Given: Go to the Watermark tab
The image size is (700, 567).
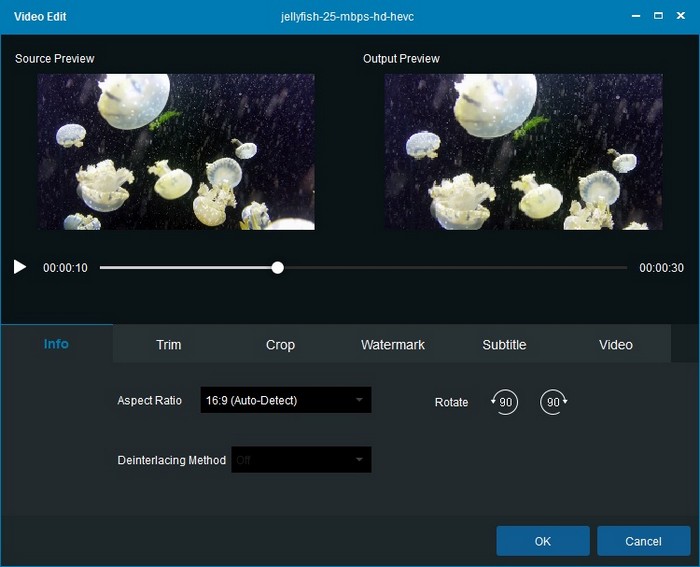Looking at the screenshot, I should [x=392, y=344].
